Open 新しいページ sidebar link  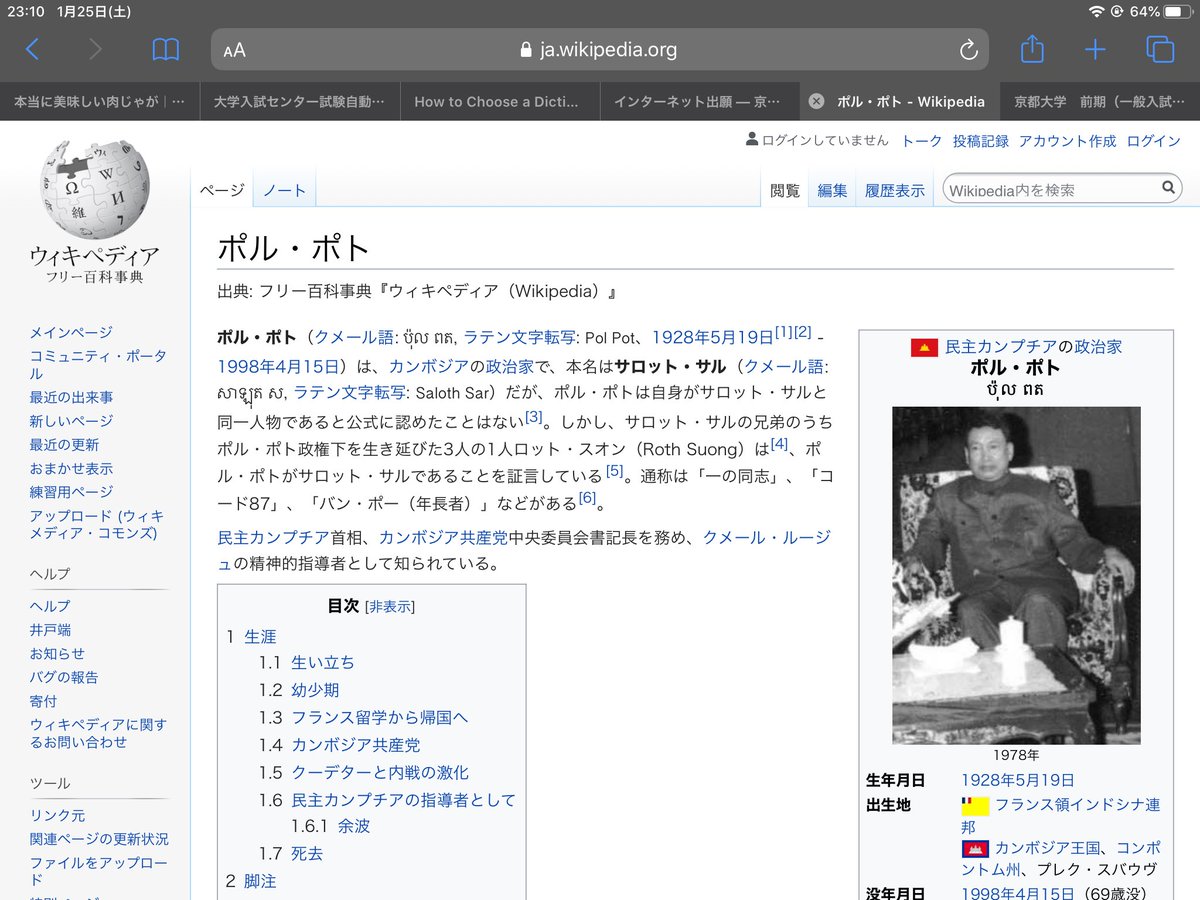click(71, 421)
